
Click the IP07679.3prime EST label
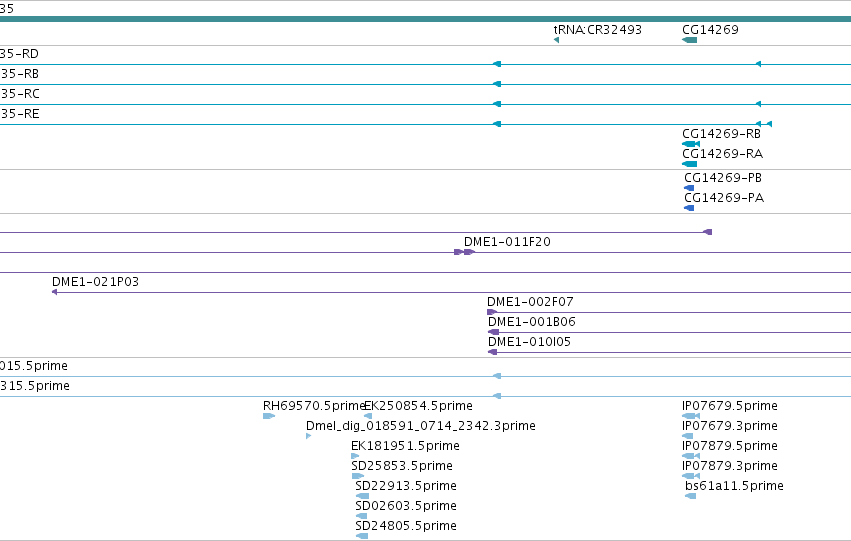[730, 426]
